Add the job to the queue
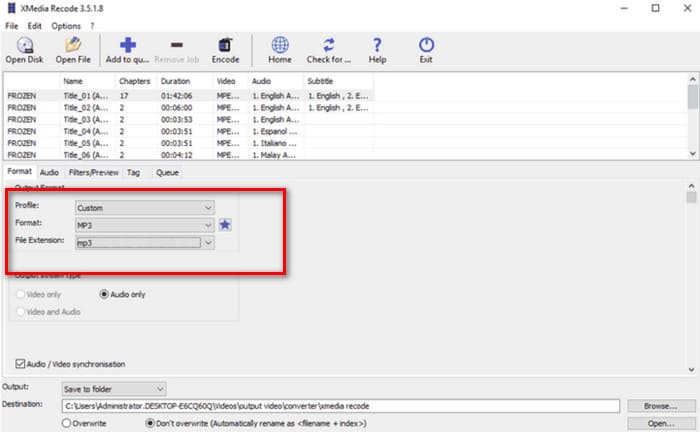The width and height of the screenshot is (700, 432). tap(127, 50)
